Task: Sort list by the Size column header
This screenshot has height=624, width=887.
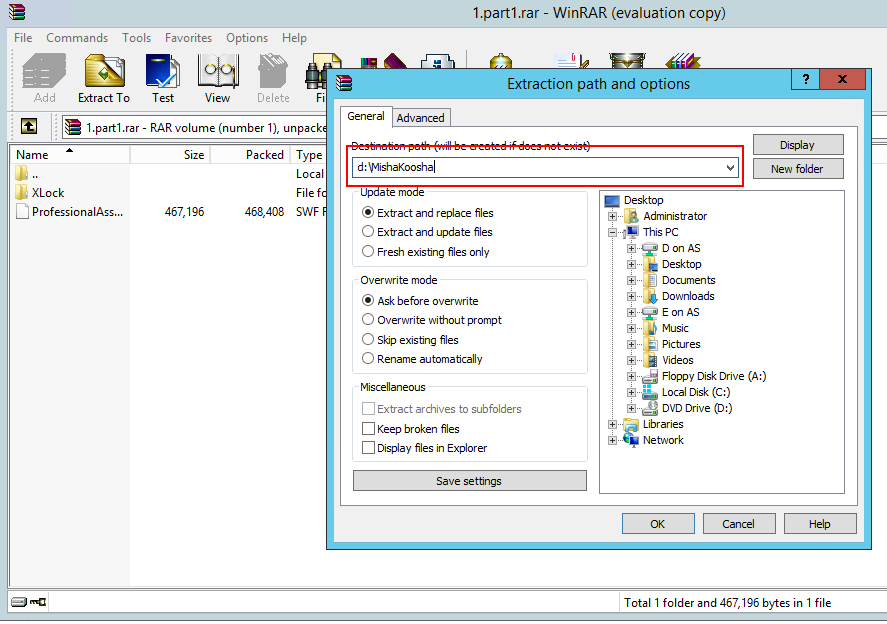Action: [x=170, y=154]
